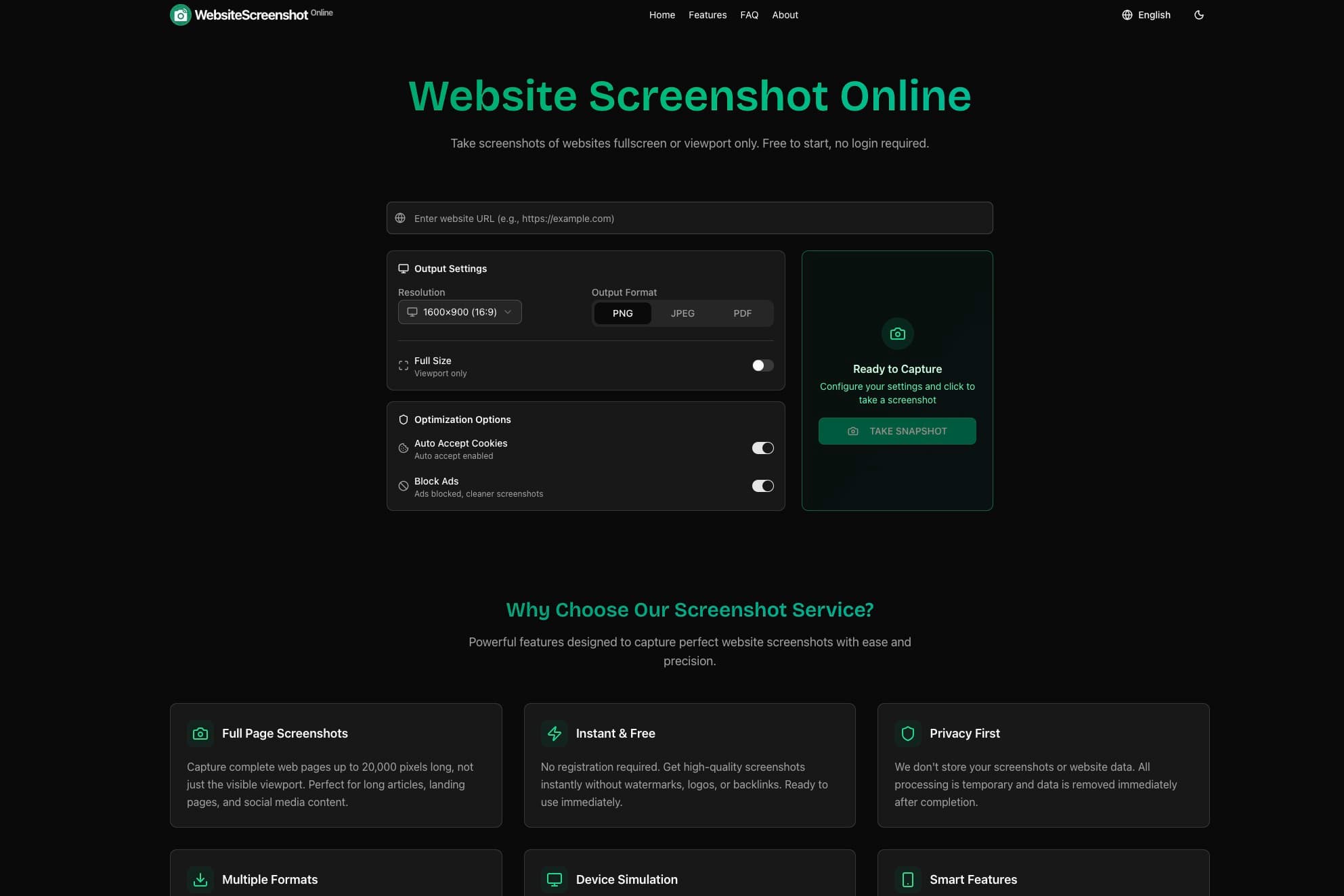The height and width of the screenshot is (896, 1344).
Task: Focus the website URL input field
Action: click(689, 218)
